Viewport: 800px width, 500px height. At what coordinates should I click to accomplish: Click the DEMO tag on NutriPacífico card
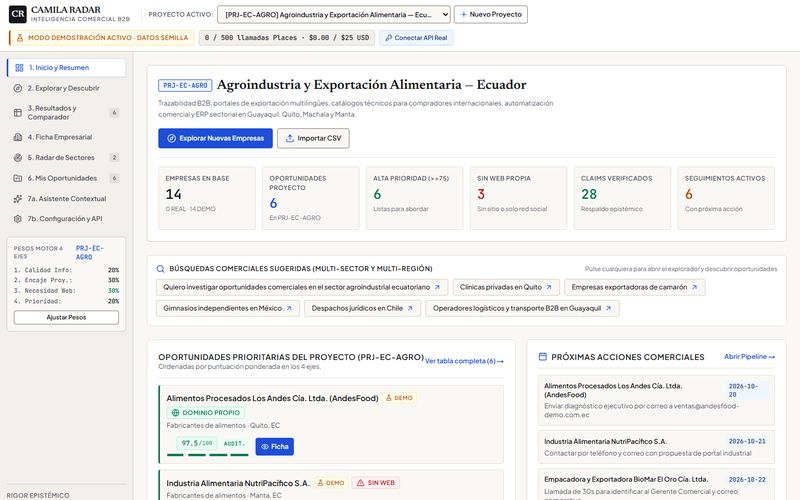pos(331,483)
